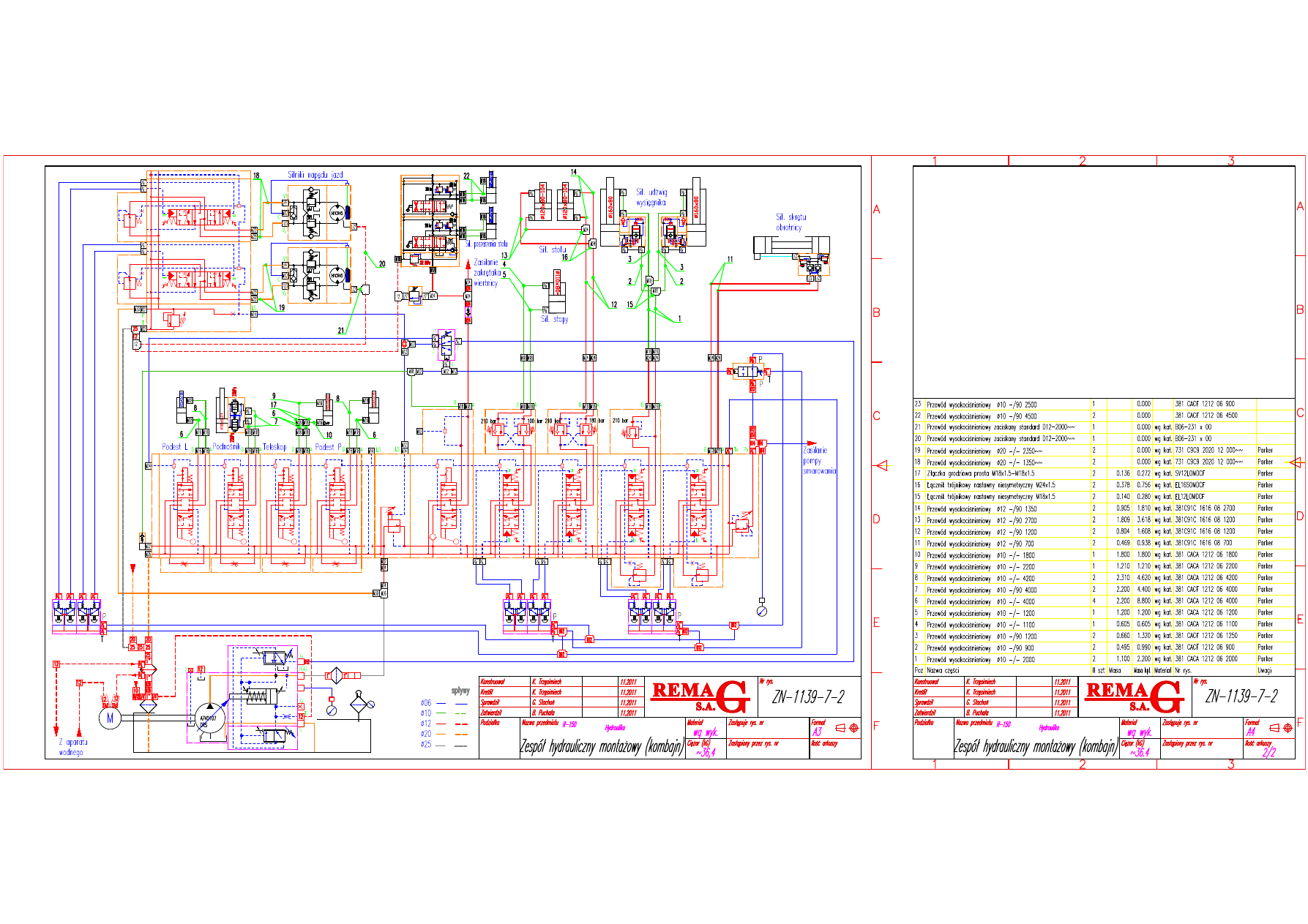Click the ø06 line legend entry
The image size is (1308, 924).
click(x=444, y=703)
